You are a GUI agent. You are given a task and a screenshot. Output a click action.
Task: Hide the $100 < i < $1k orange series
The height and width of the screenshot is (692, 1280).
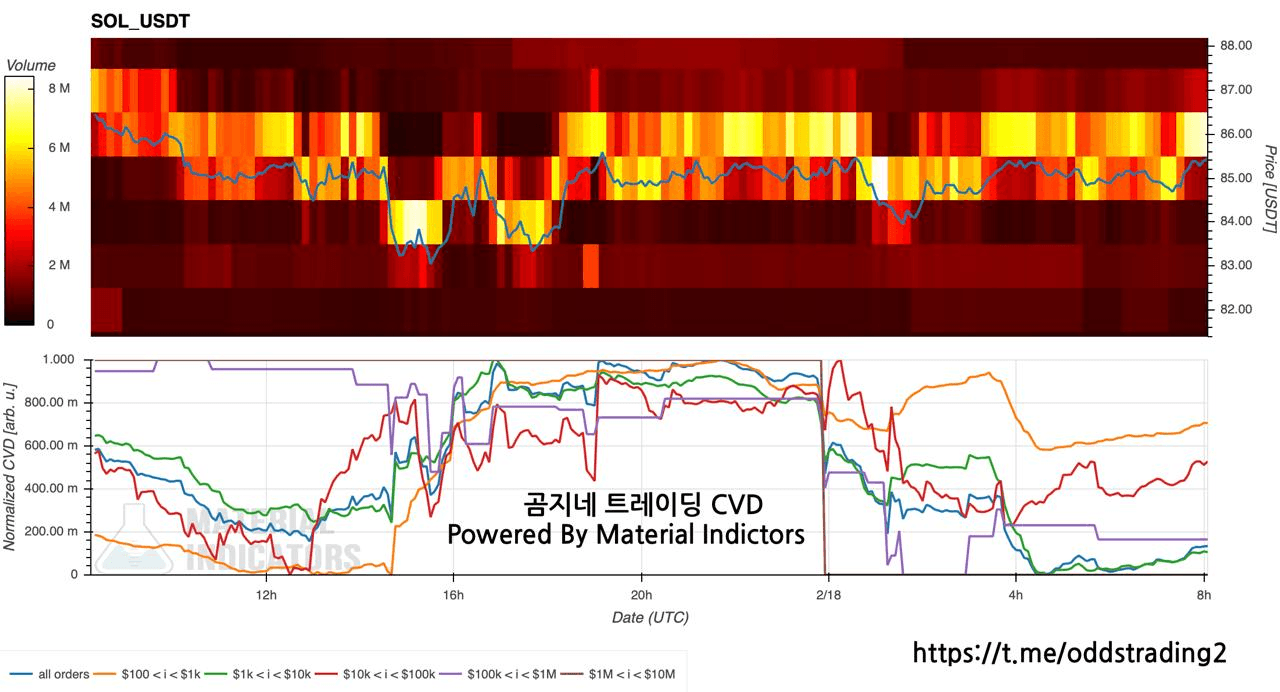point(166,674)
